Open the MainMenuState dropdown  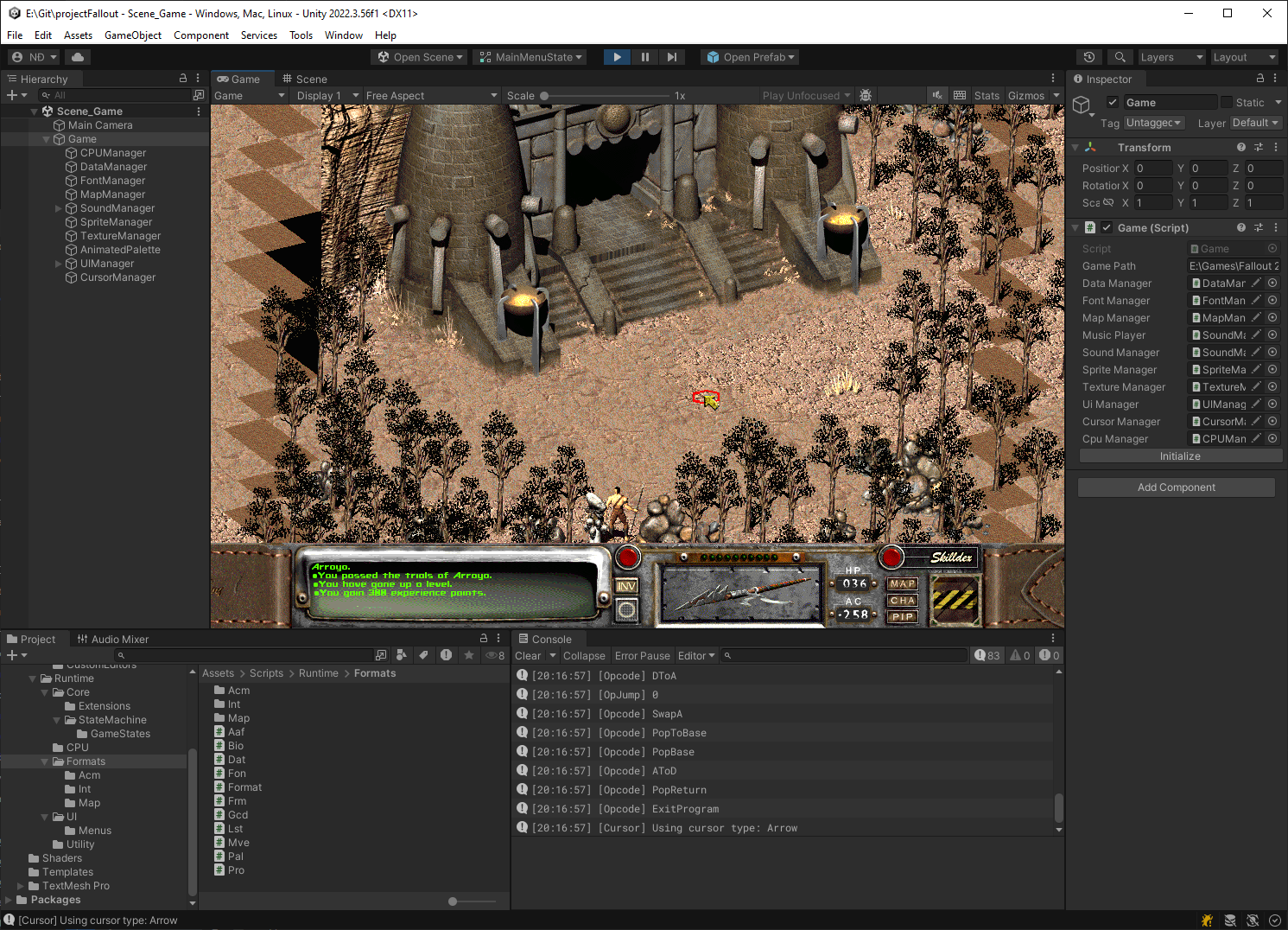coord(531,57)
